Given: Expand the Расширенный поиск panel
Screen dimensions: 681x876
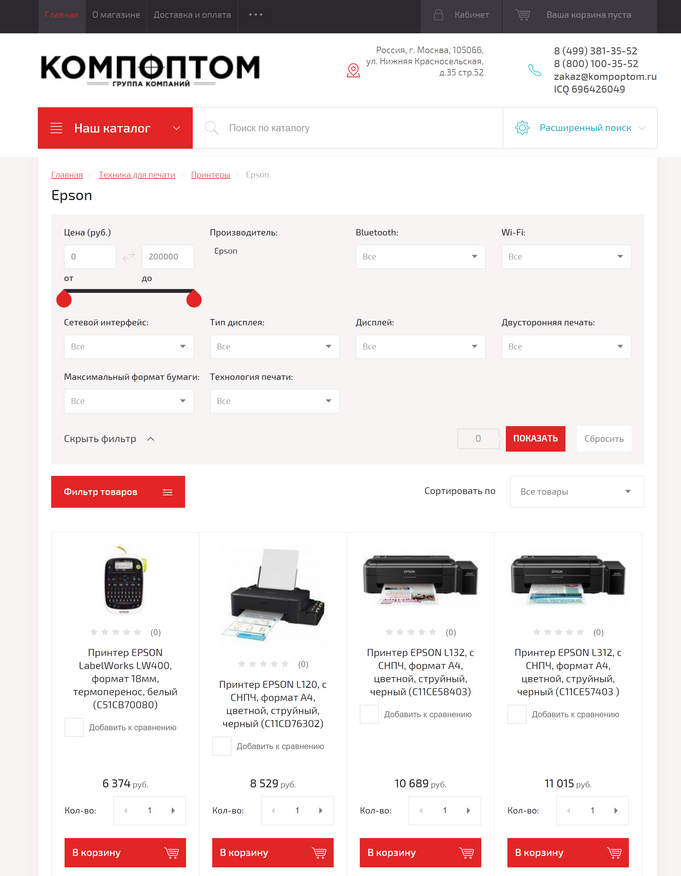Looking at the screenshot, I should [580, 128].
